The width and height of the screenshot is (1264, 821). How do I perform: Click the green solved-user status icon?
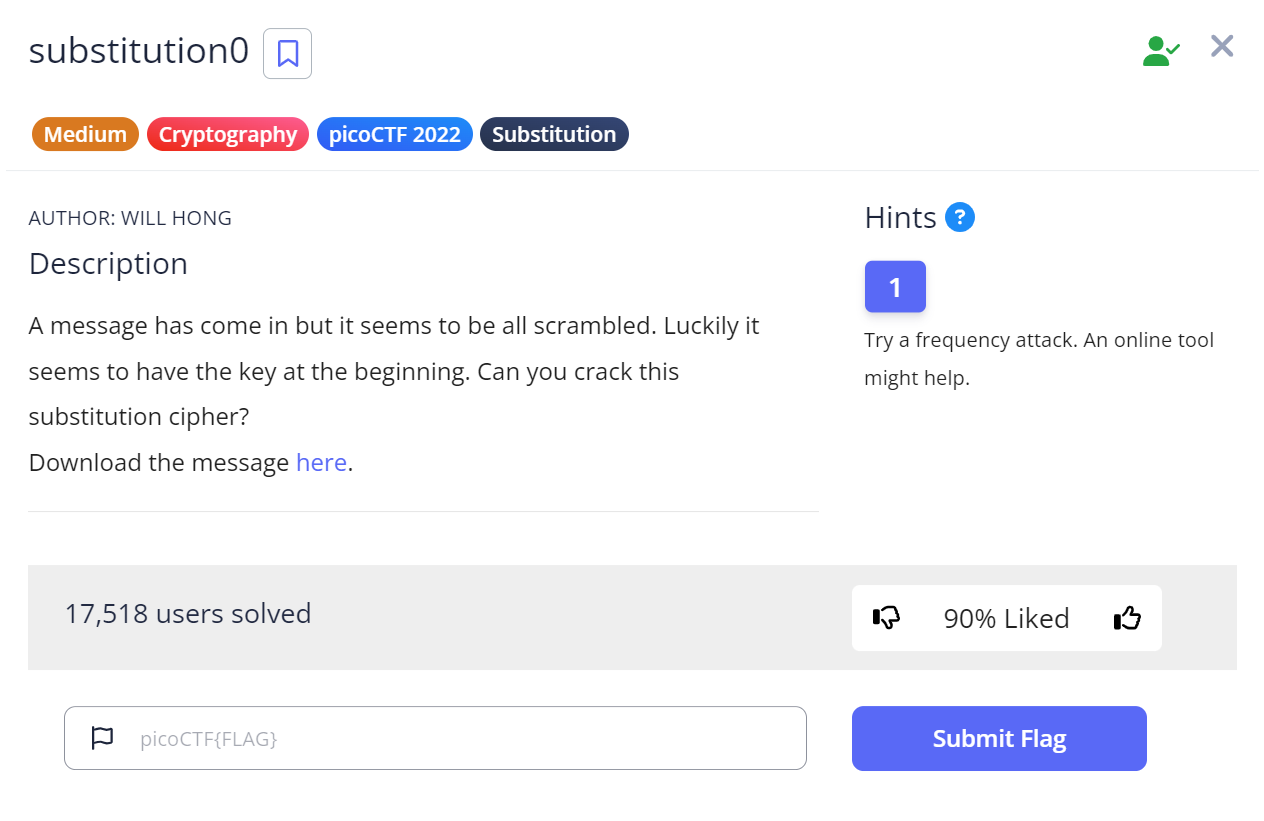(1161, 51)
